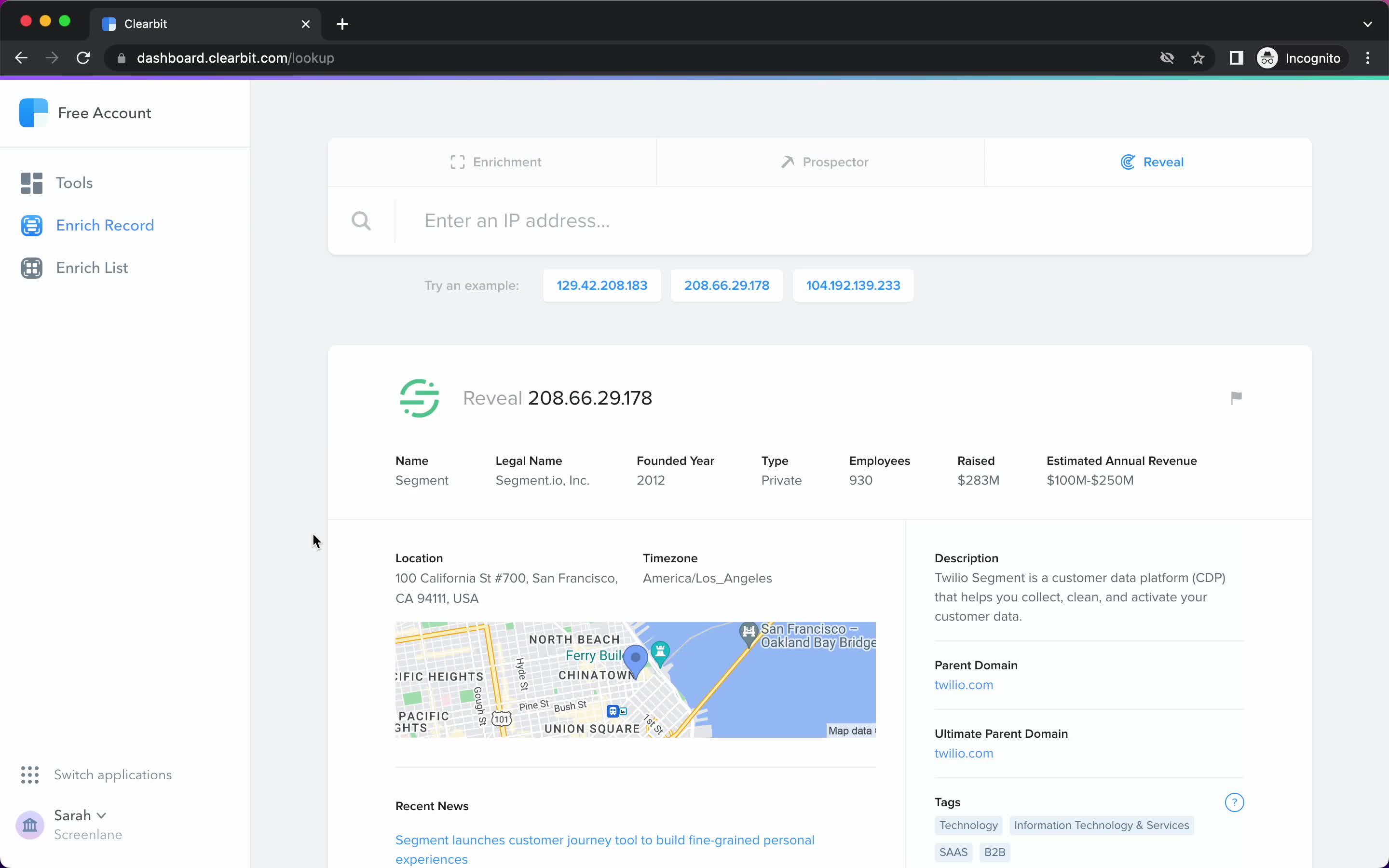1389x868 pixels.
Task: Click the Segment company logo
Action: [x=419, y=398]
